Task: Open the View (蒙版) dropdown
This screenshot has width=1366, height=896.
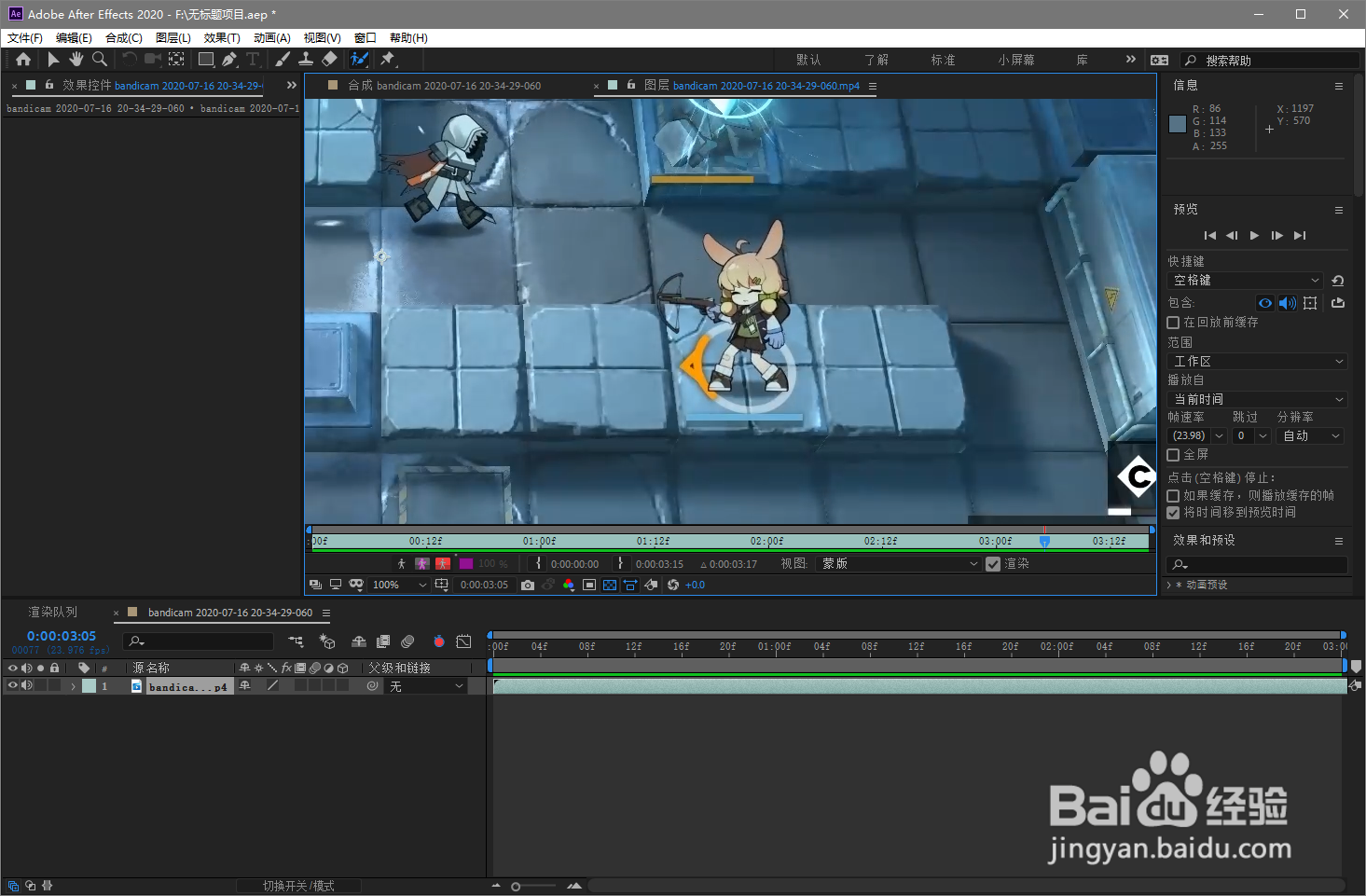Action: 898,564
